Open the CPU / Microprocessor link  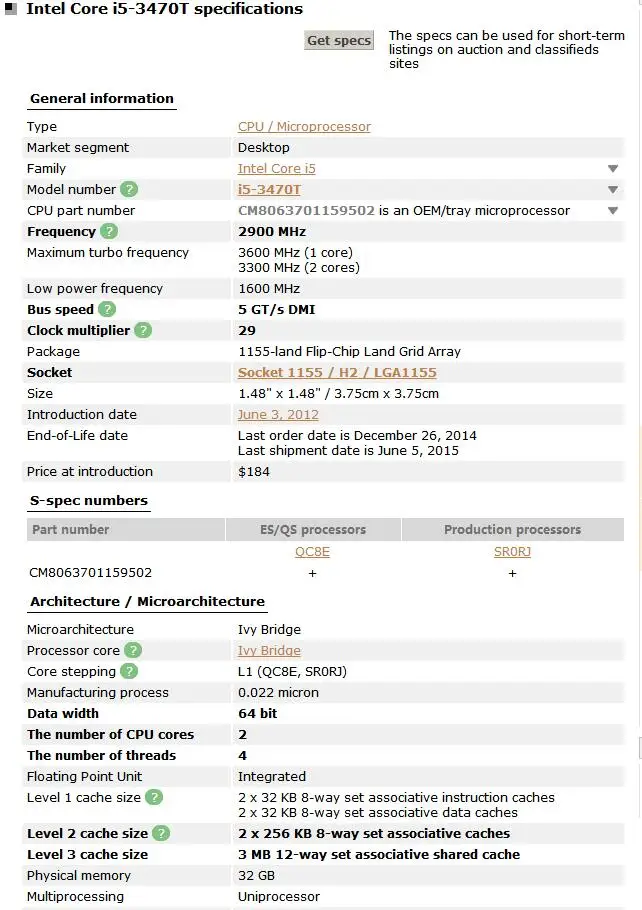pyautogui.click(x=304, y=127)
